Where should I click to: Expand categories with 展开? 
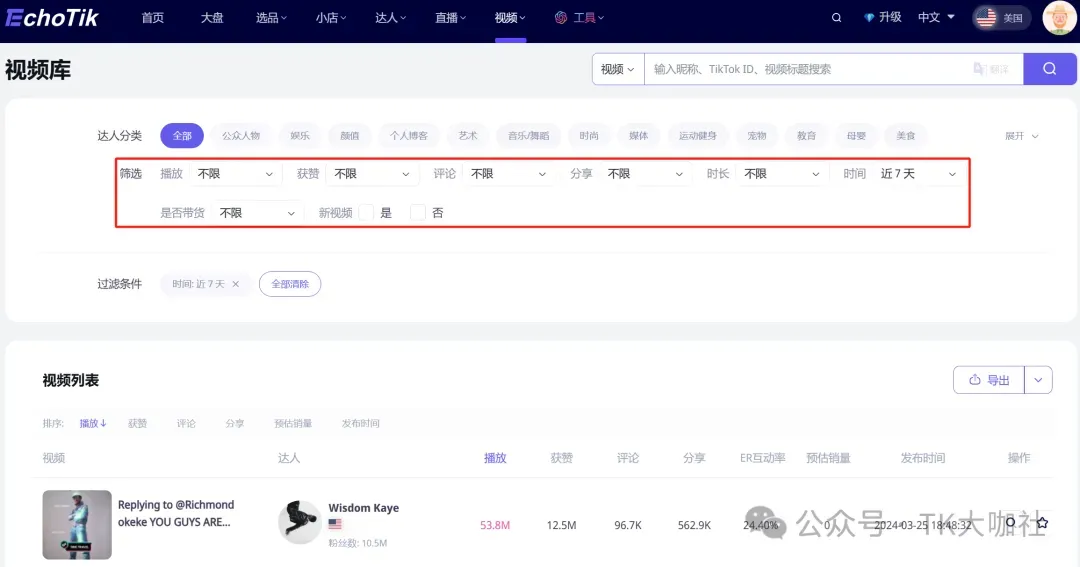click(1021, 136)
